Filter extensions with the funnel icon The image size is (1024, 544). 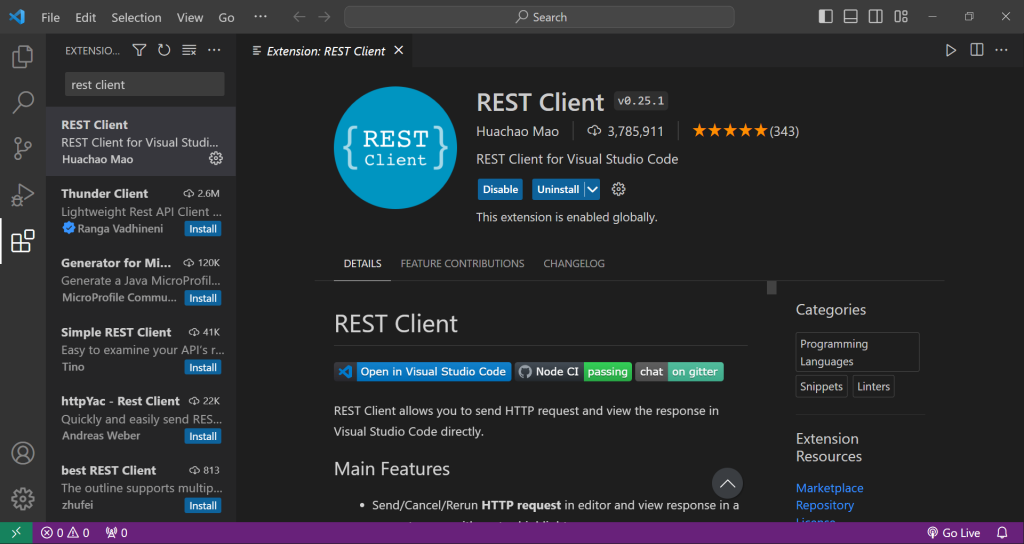click(x=139, y=50)
